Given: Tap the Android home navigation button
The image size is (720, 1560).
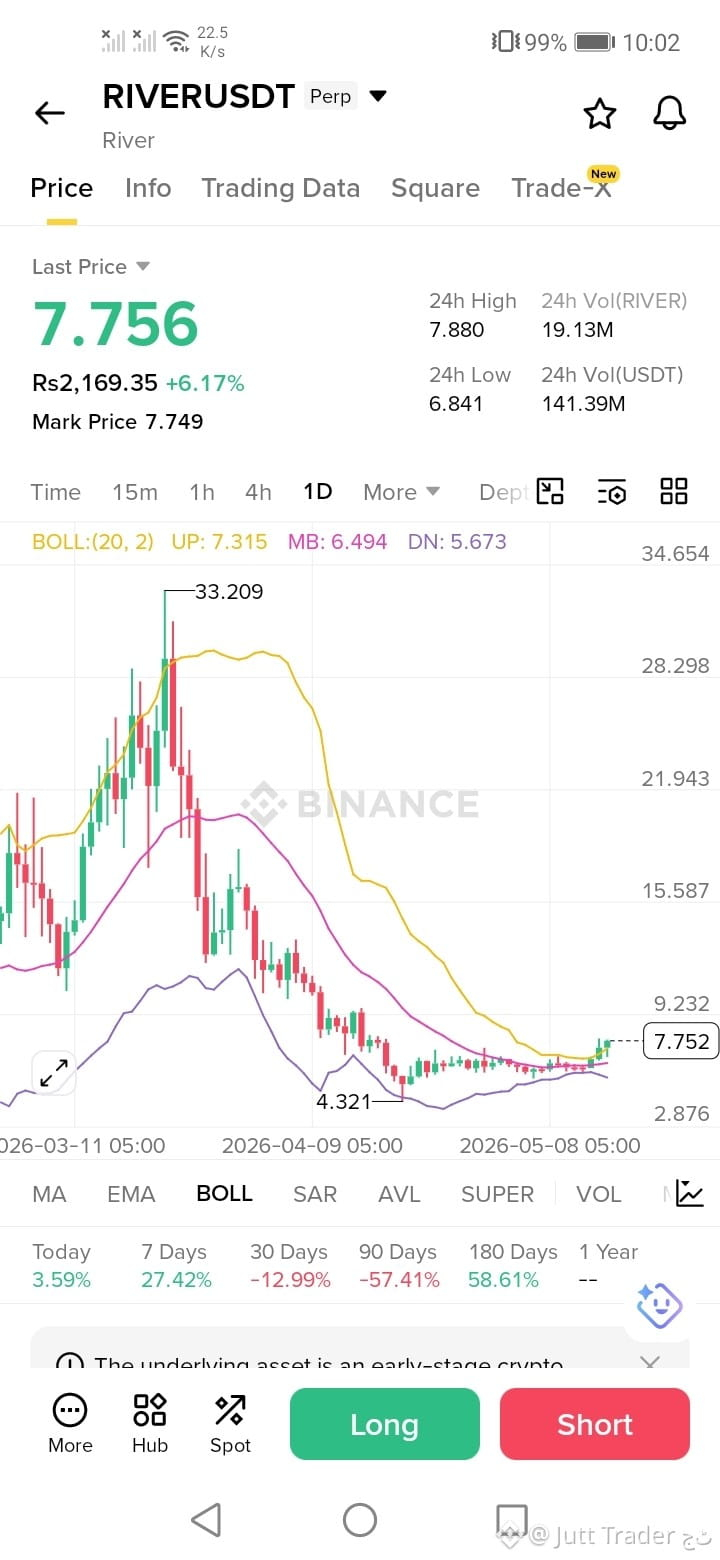Looking at the screenshot, I should 360,1520.
